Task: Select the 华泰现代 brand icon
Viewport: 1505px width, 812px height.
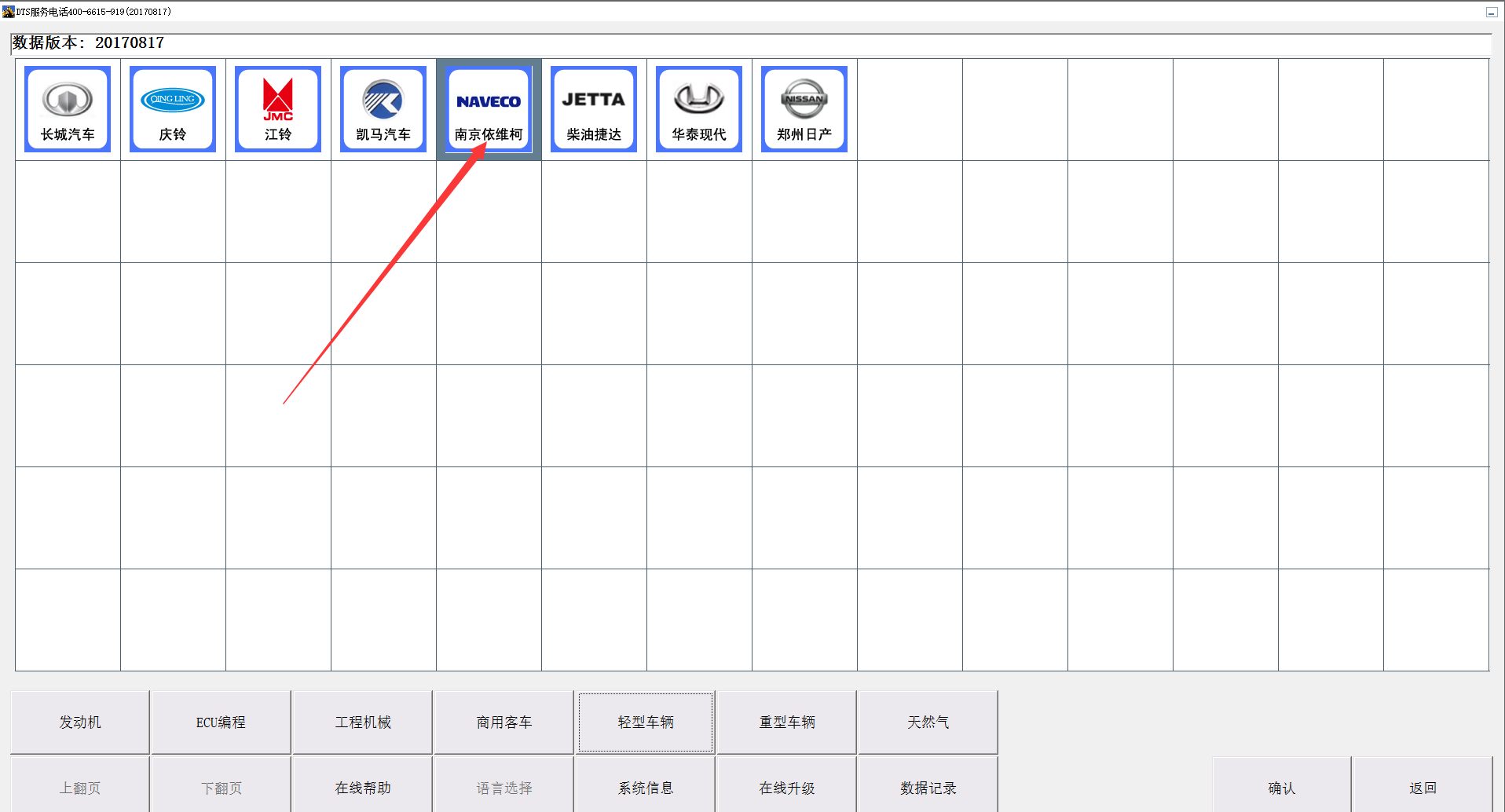Action: (x=699, y=109)
